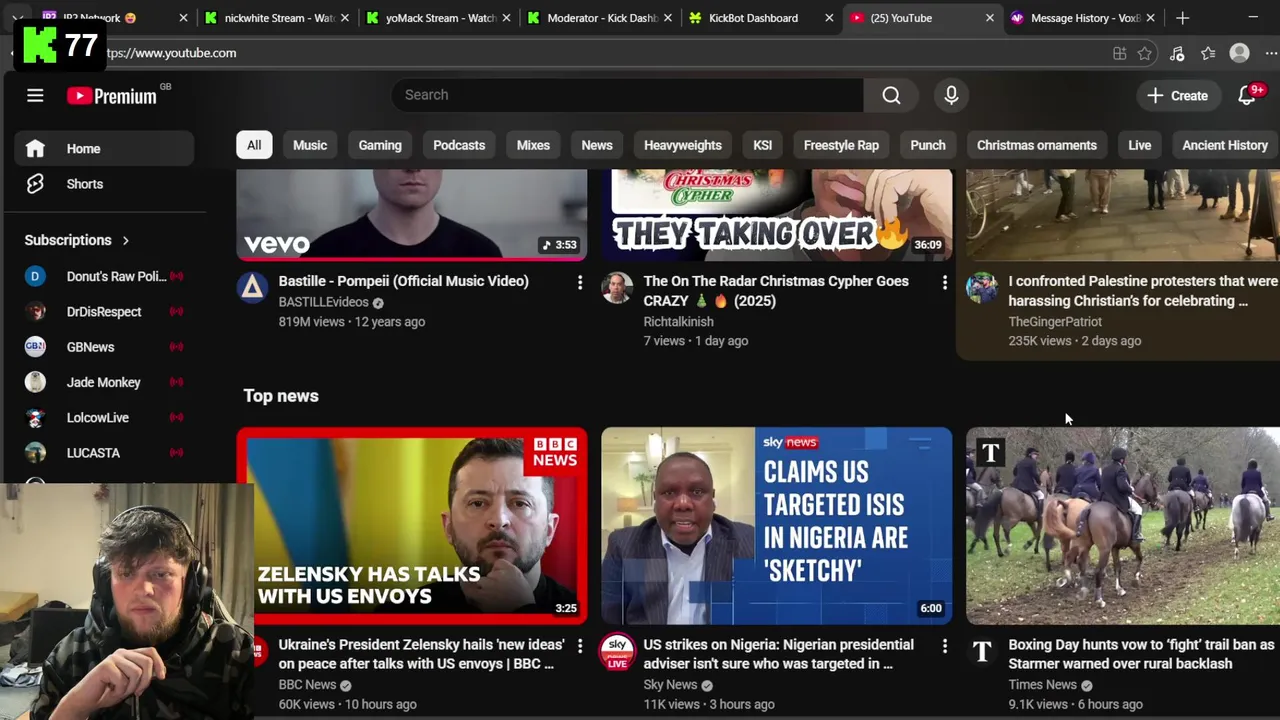Click TheGingerPatriot channel avatar
This screenshot has height=720, width=1280.
(982, 288)
